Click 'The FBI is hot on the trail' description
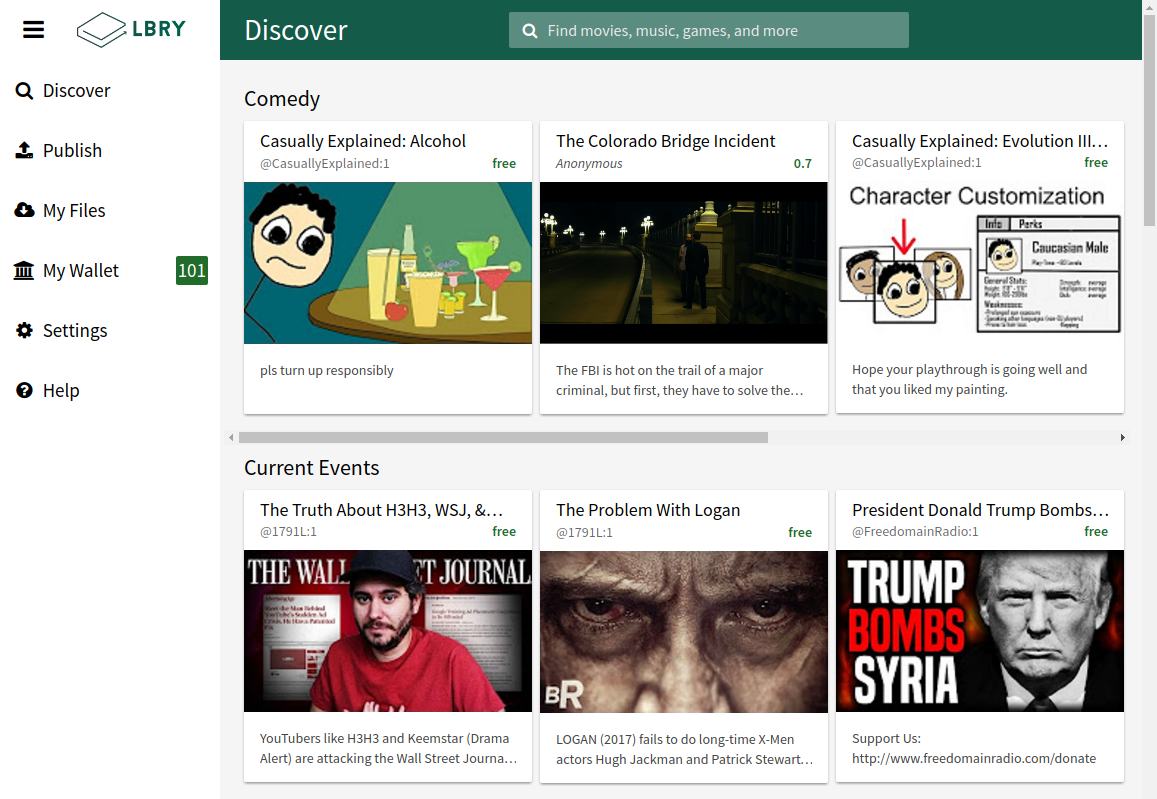The height and width of the screenshot is (799, 1157). 680,381
